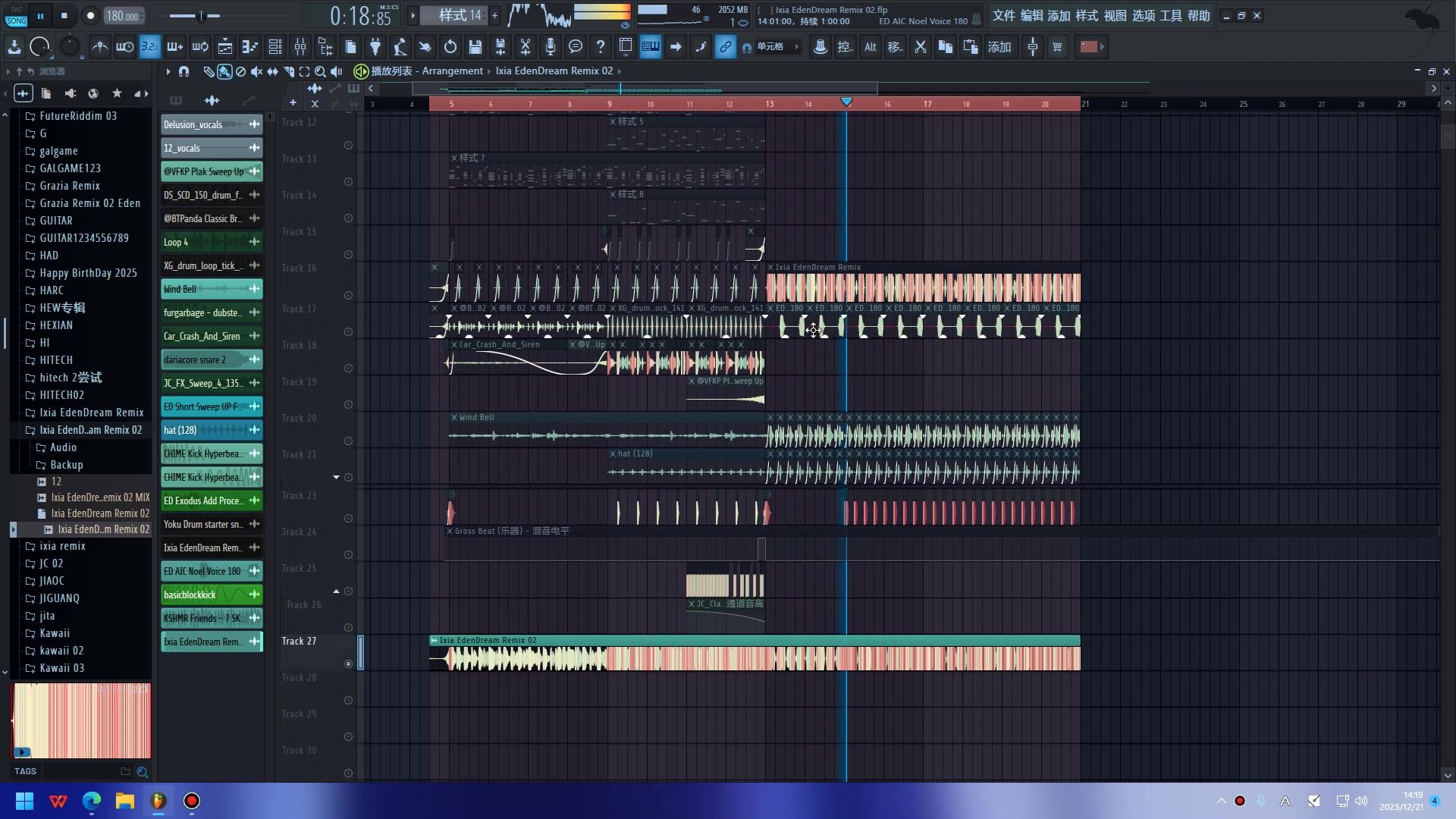Image resolution: width=1456 pixels, height=819 pixels.
Task: Open the 编辑 menu
Action: (x=1031, y=16)
